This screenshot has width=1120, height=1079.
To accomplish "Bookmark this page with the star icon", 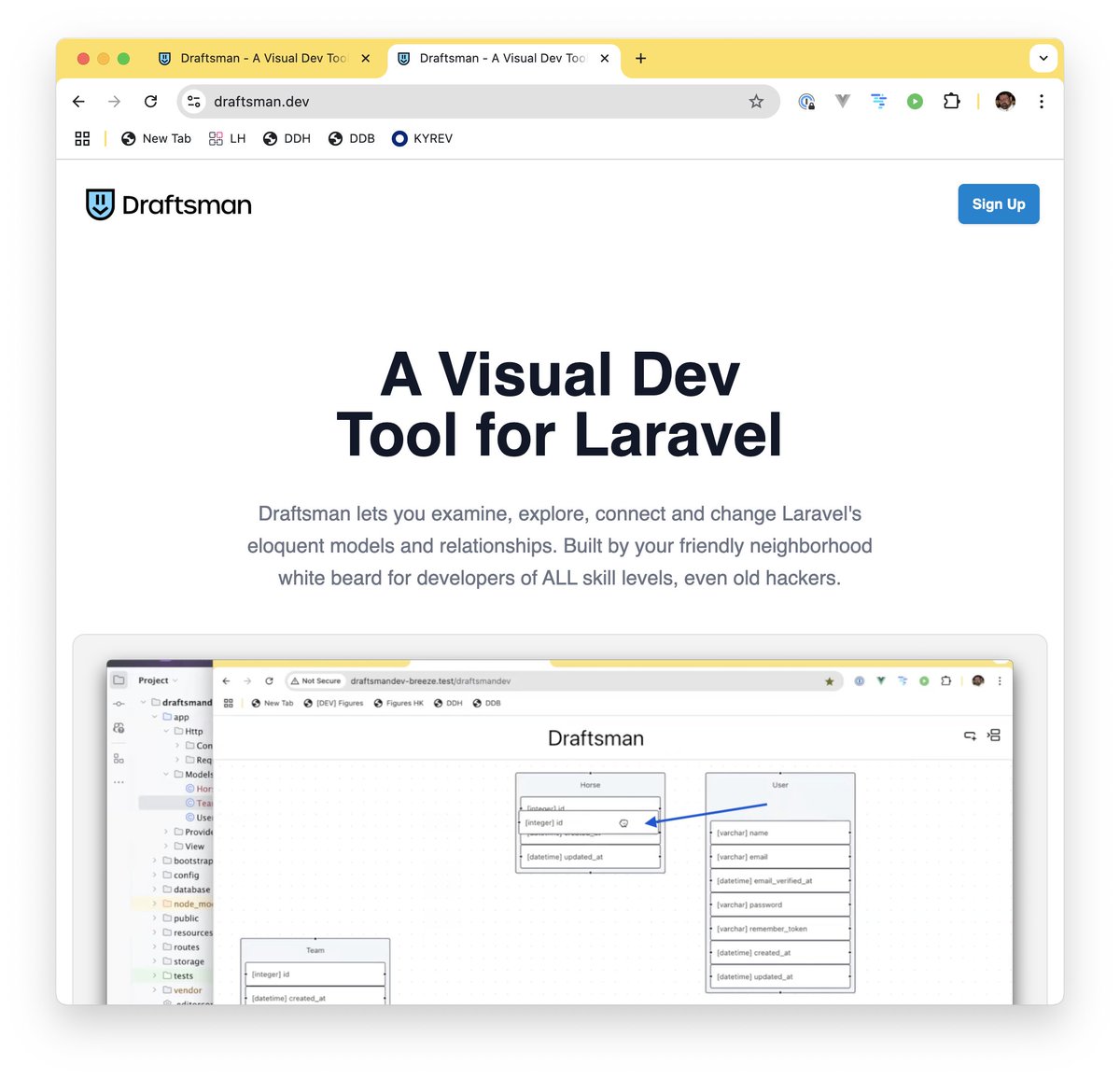I will click(756, 102).
